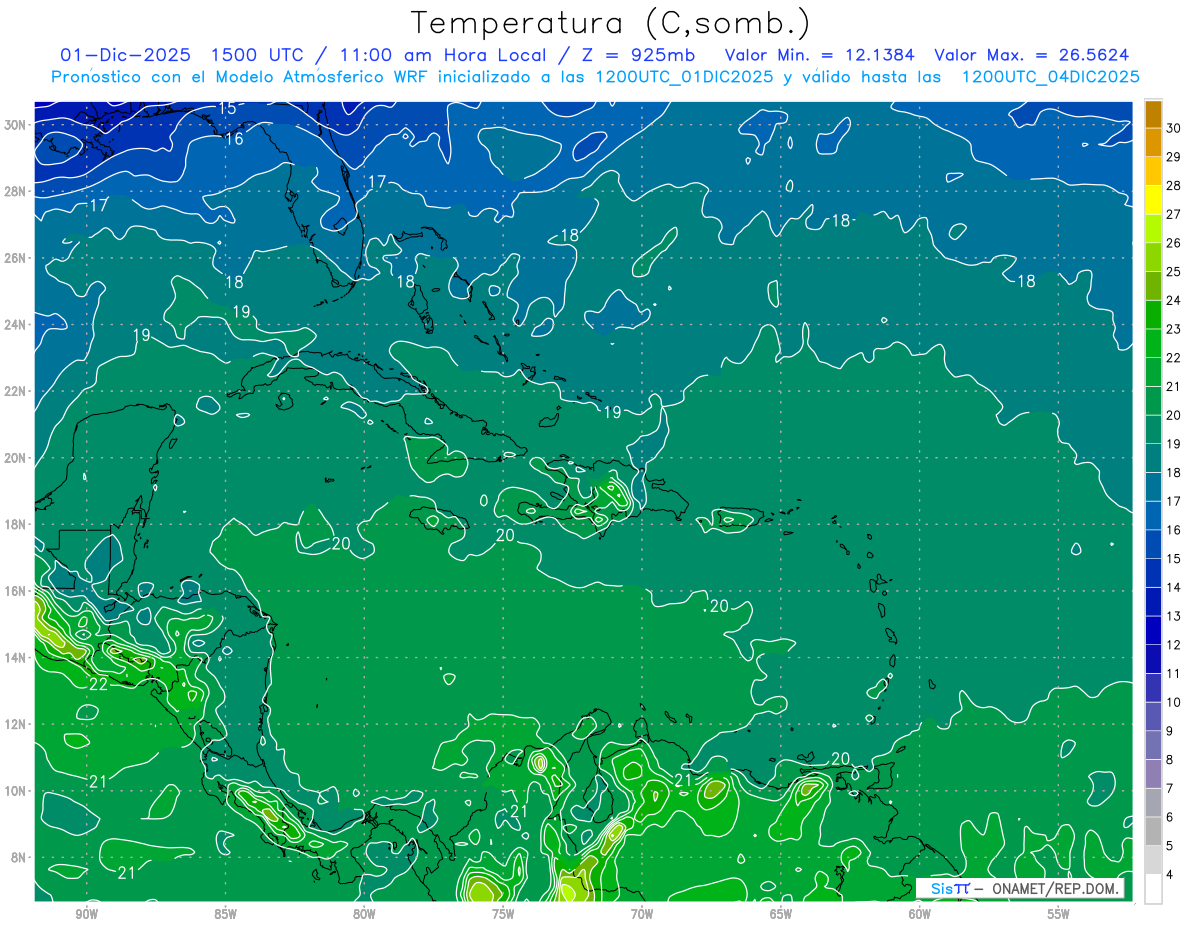Screen dimensions: 1200x927
Task: Click dark blue legend swatch between 12 and 13
Action: point(1153,630)
